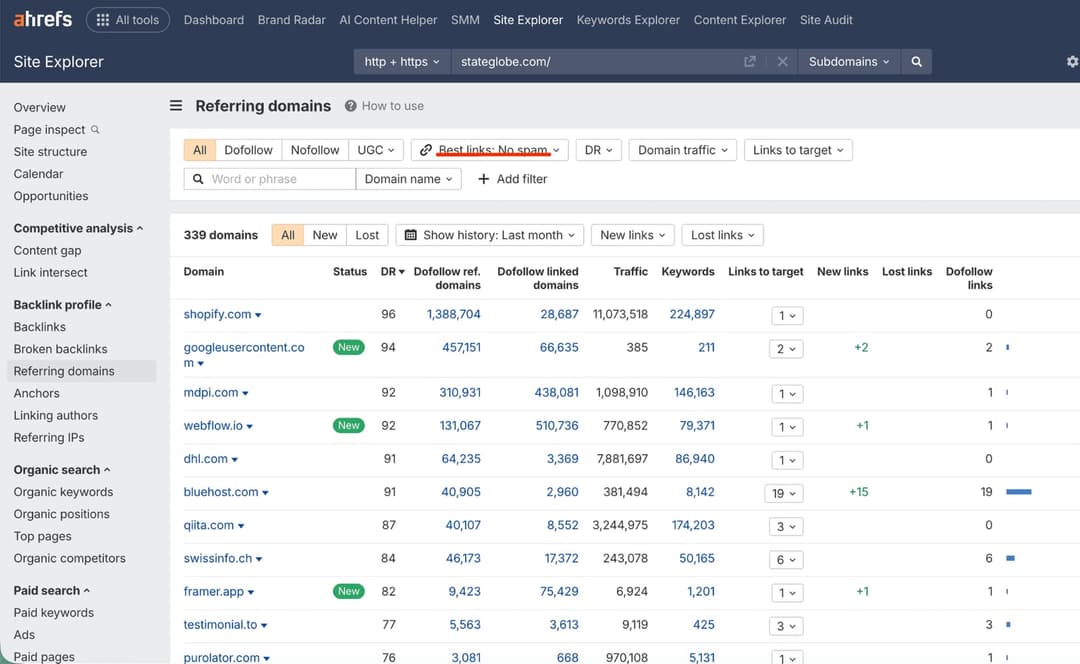Viewport: 1080px width, 664px height.
Task: Click the framer.app New status badge
Action: pyautogui.click(x=349, y=591)
